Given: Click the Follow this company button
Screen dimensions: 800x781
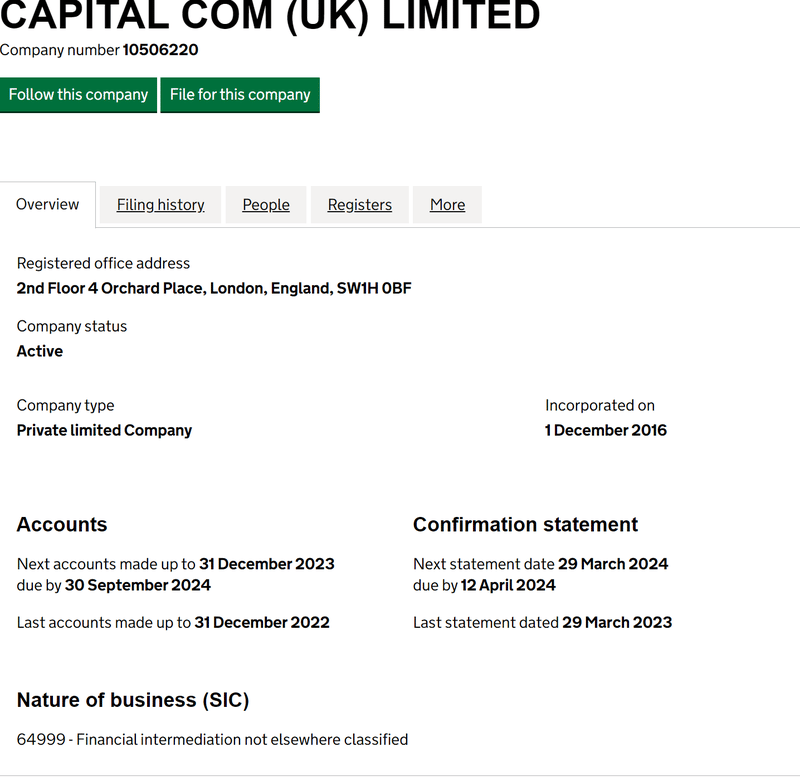Looking at the screenshot, I should point(78,94).
